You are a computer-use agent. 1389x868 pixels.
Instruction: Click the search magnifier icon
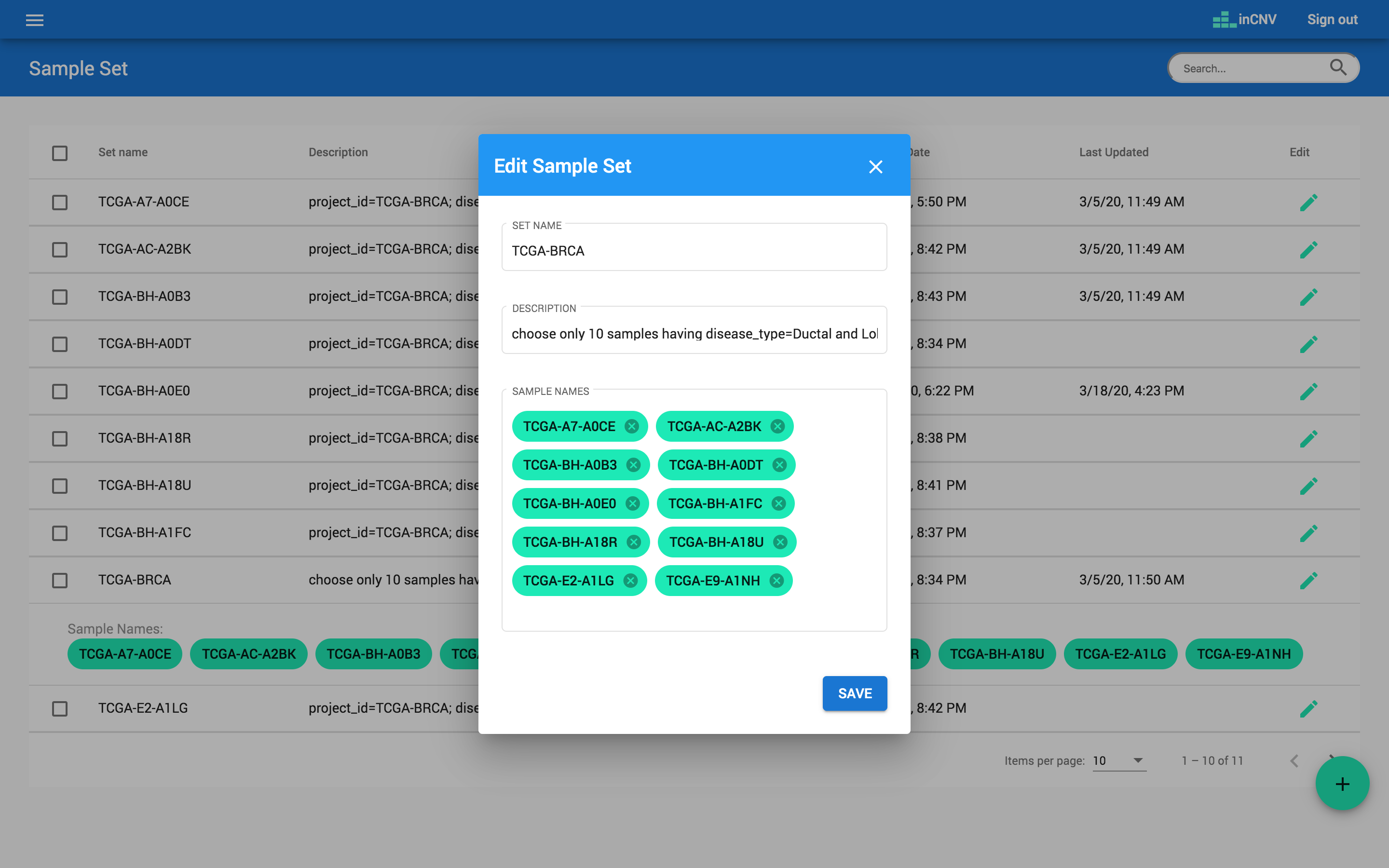pyautogui.click(x=1337, y=68)
